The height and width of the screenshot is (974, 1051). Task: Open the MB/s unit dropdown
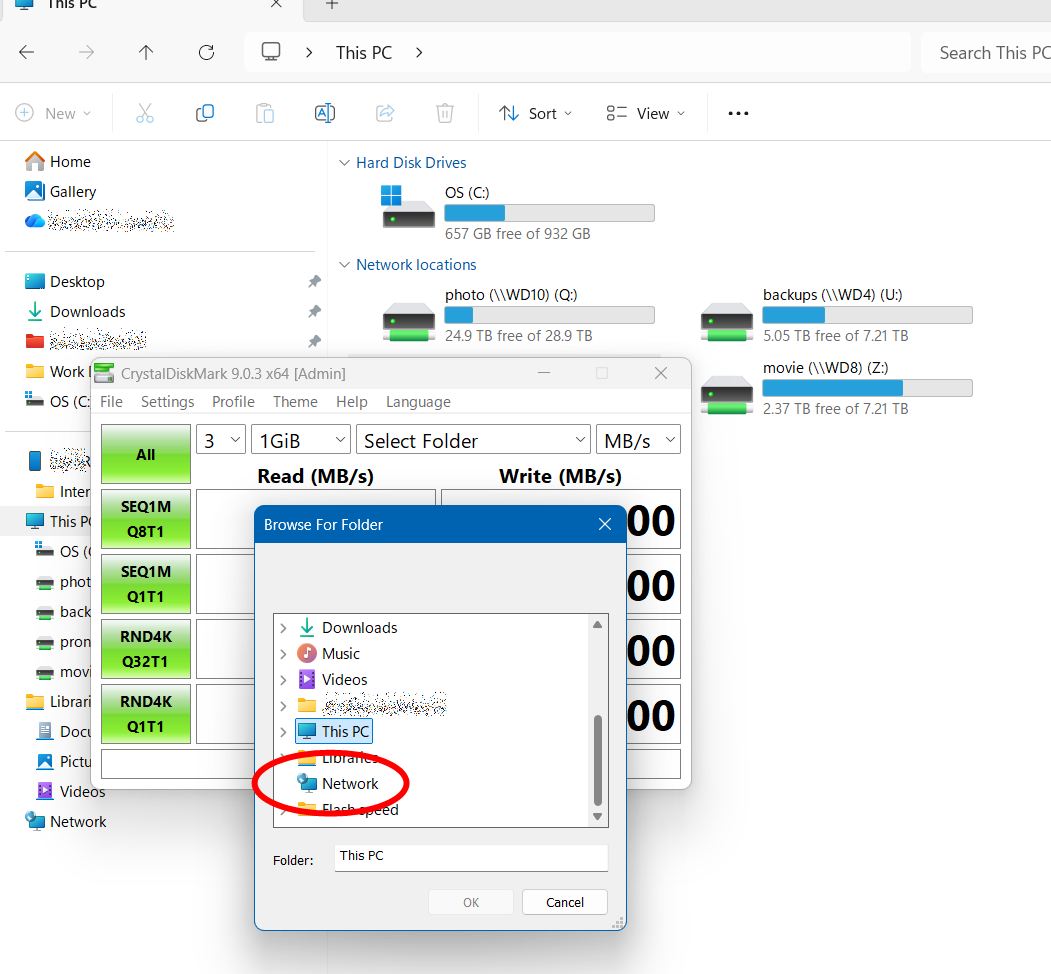(x=638, y=440)
